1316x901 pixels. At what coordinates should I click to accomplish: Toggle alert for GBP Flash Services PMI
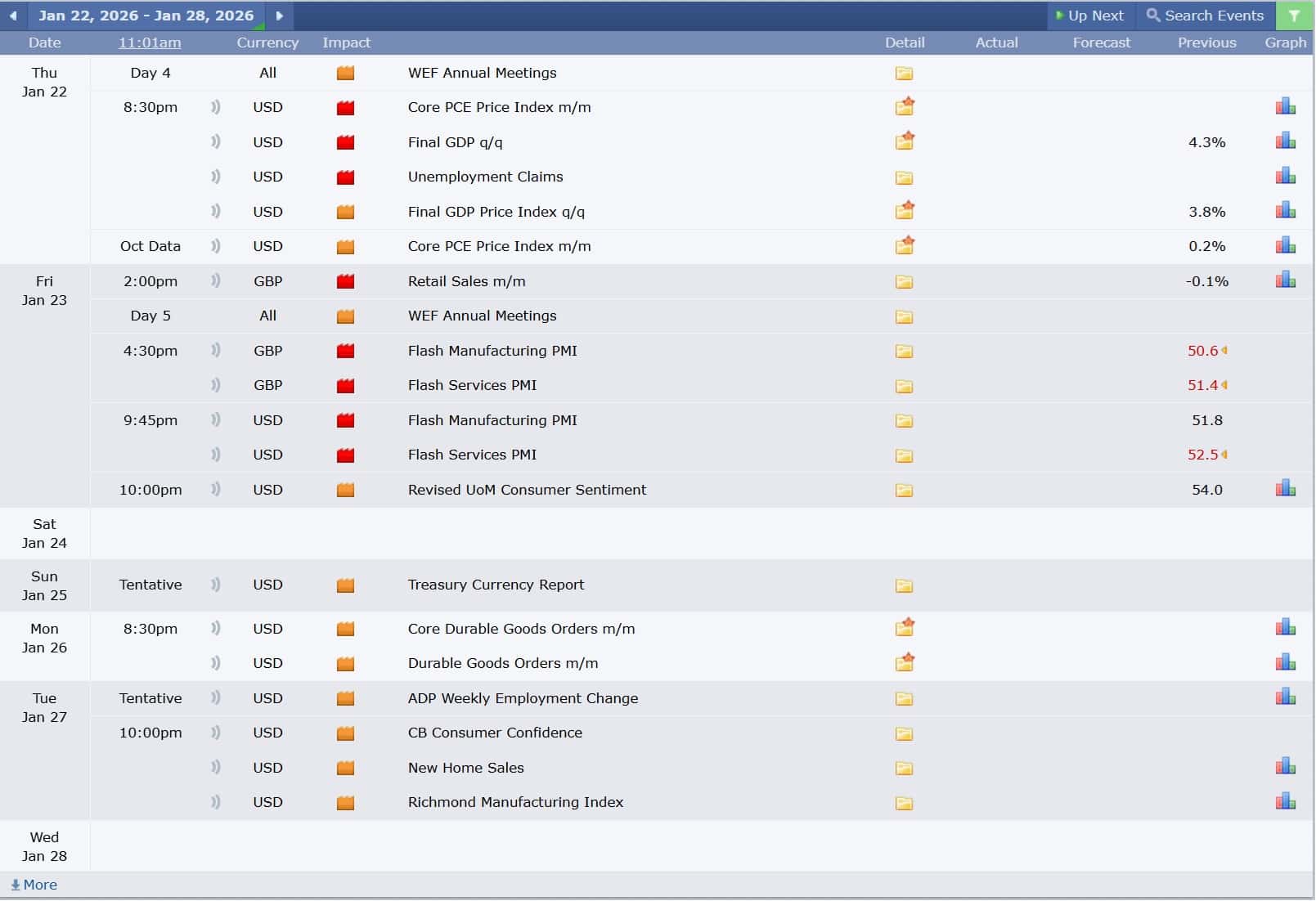click(215, 384)
